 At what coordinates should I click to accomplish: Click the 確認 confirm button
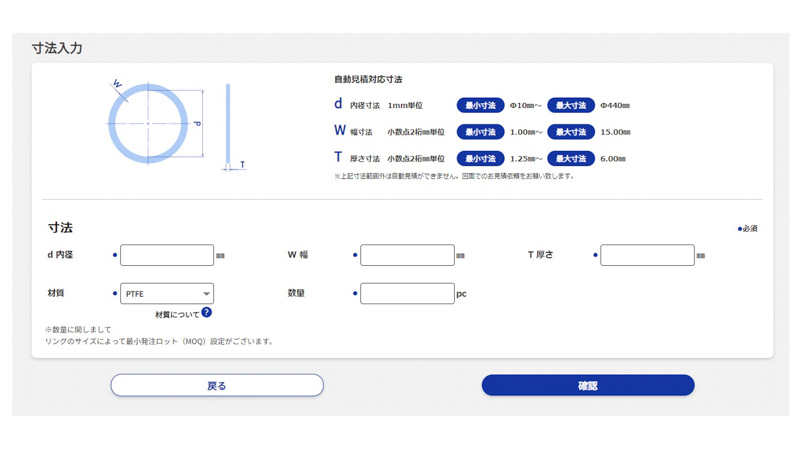point(588,385)
